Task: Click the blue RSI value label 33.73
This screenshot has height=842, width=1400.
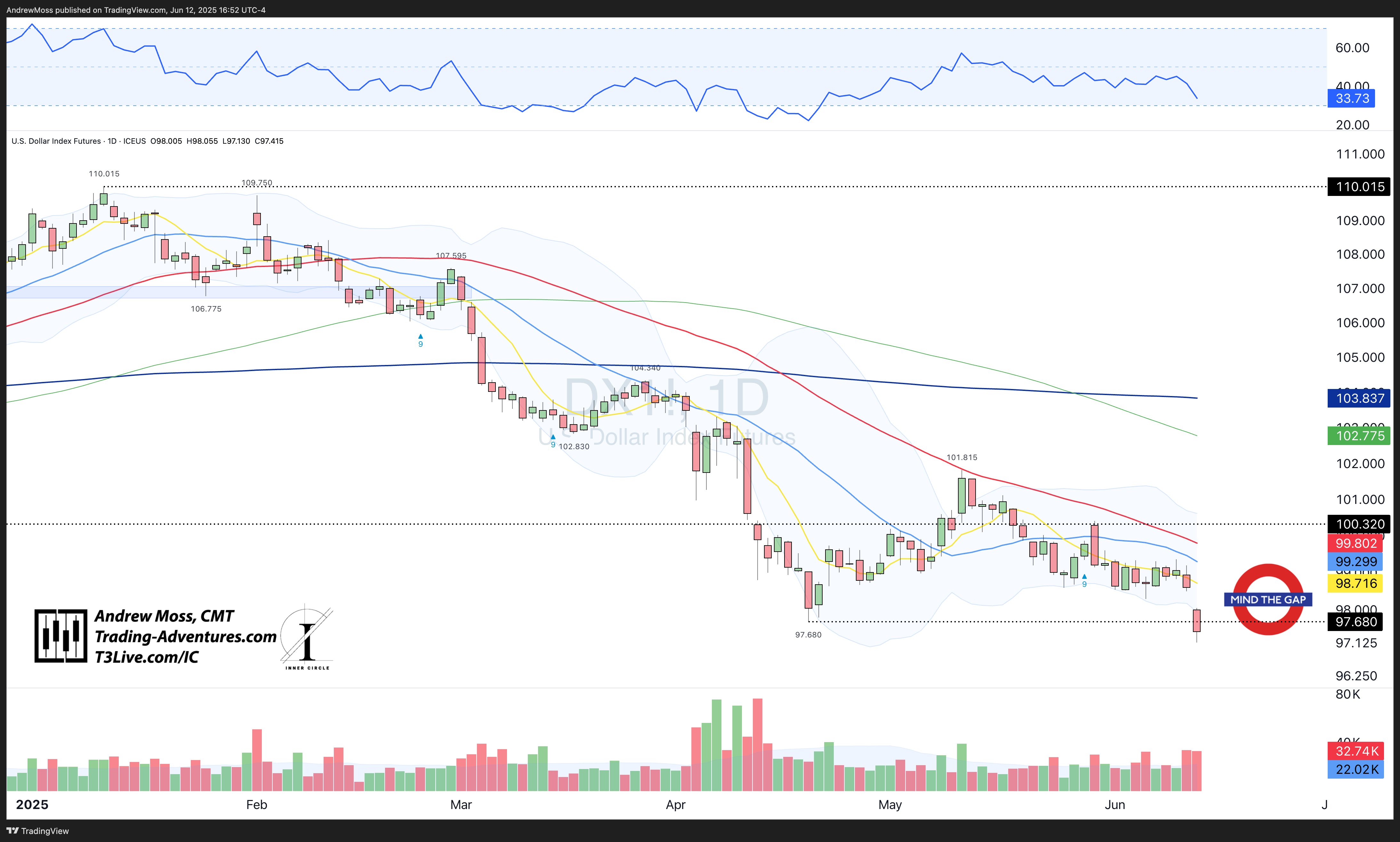Action: point(1352,98)
